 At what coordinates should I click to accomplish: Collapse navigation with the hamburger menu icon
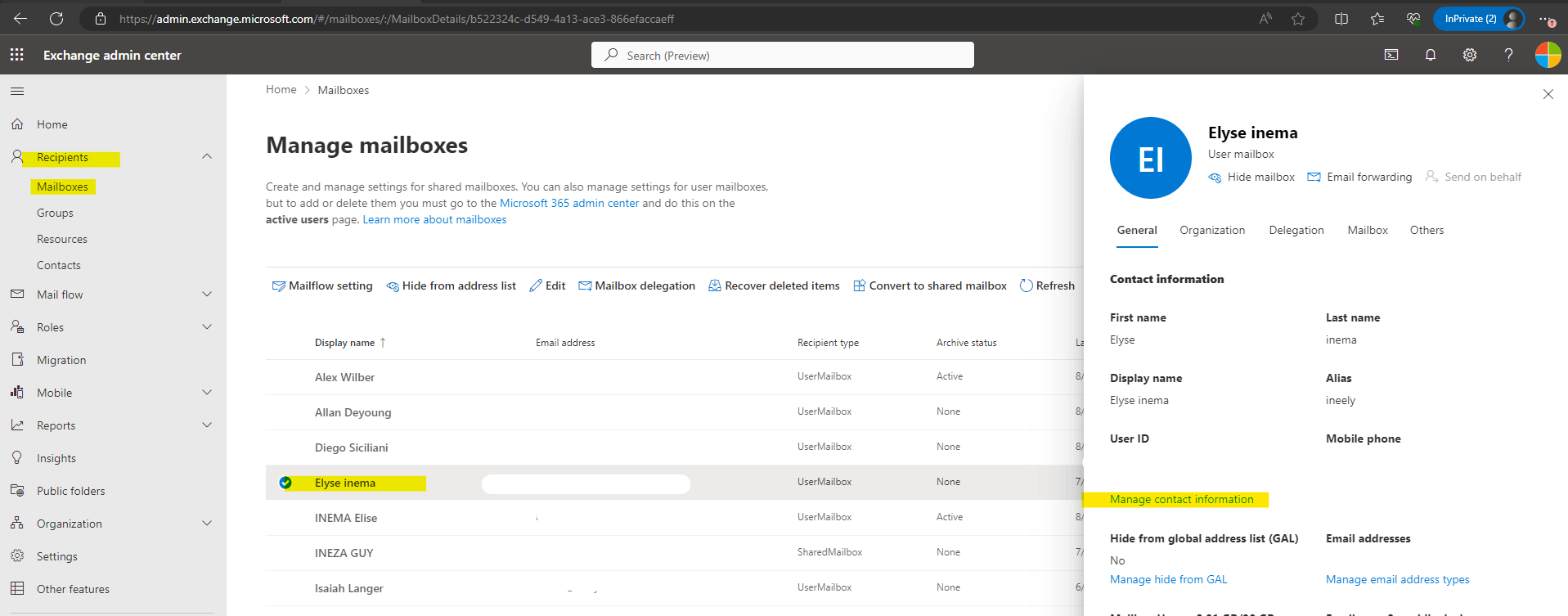coord(17,91)
